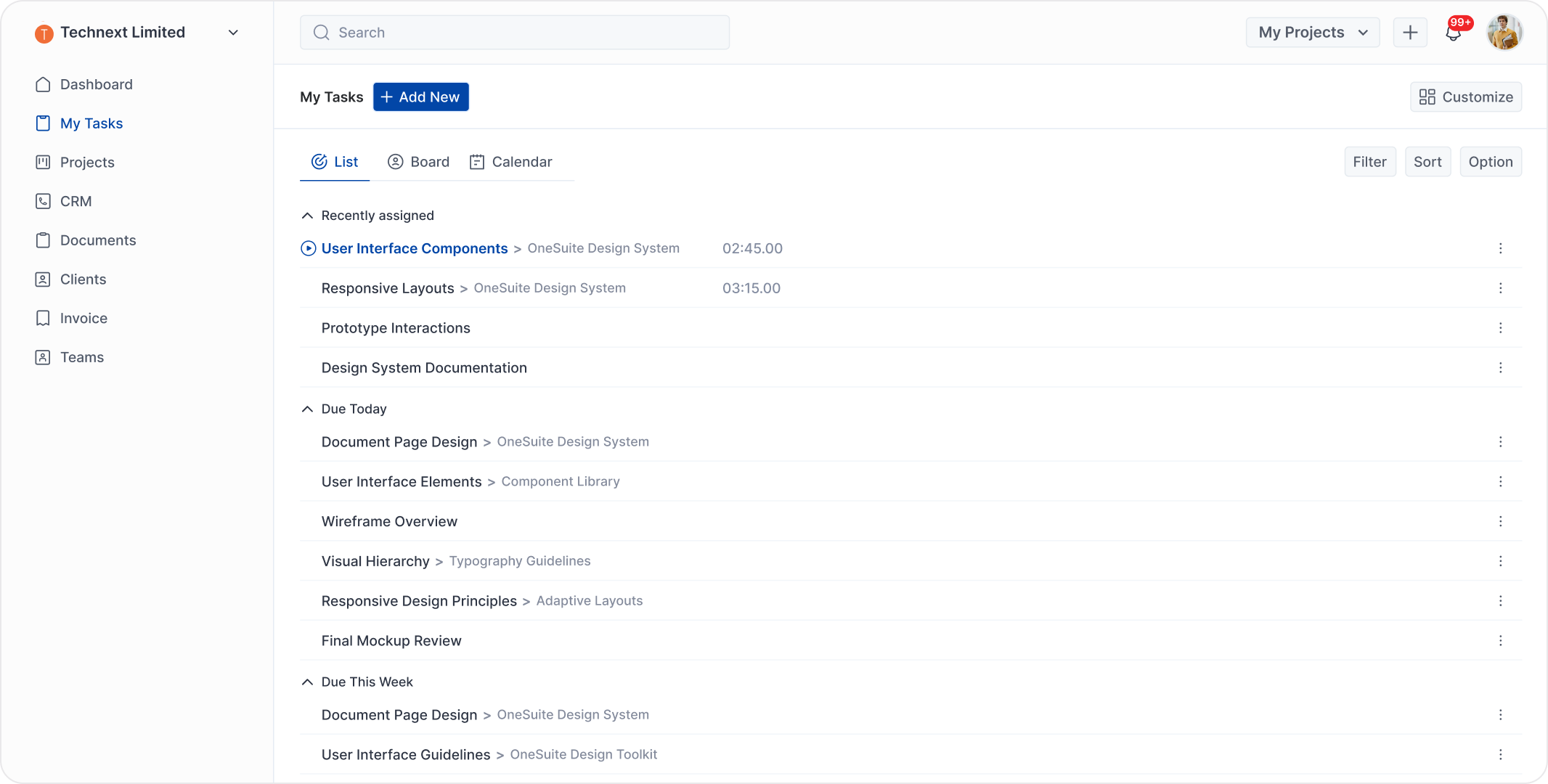Screen dimensions: 1548x784
Task: Open the Teams sidebar section
Action: pos(81,357)
